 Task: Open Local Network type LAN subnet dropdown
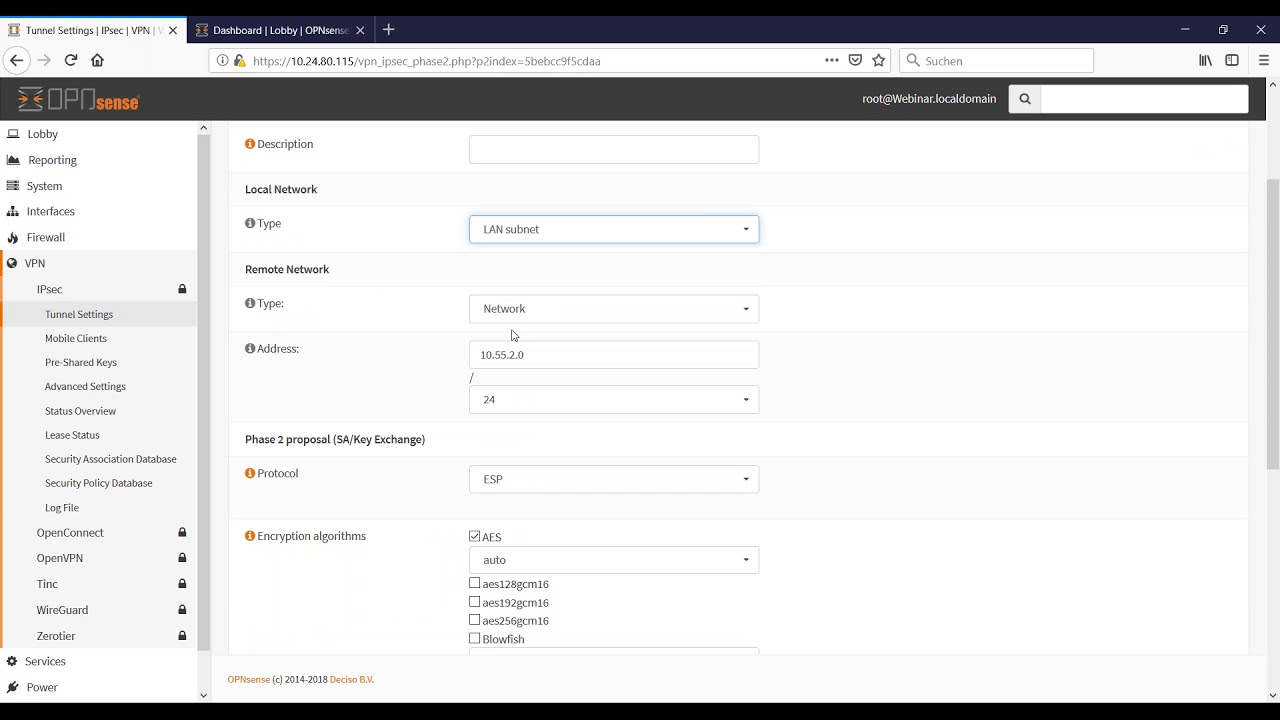coord(613,229)
